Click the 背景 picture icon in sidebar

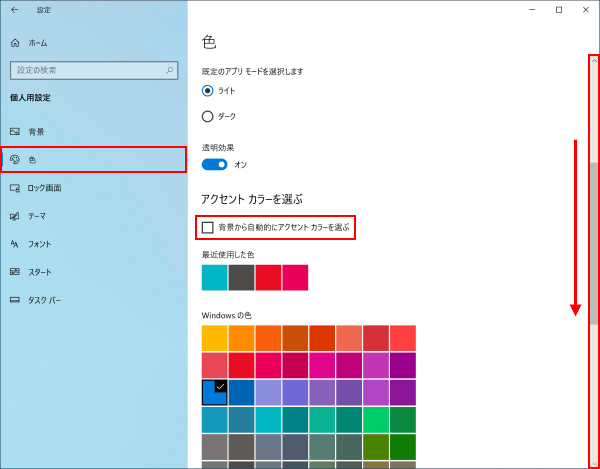(x=14, y=132)
